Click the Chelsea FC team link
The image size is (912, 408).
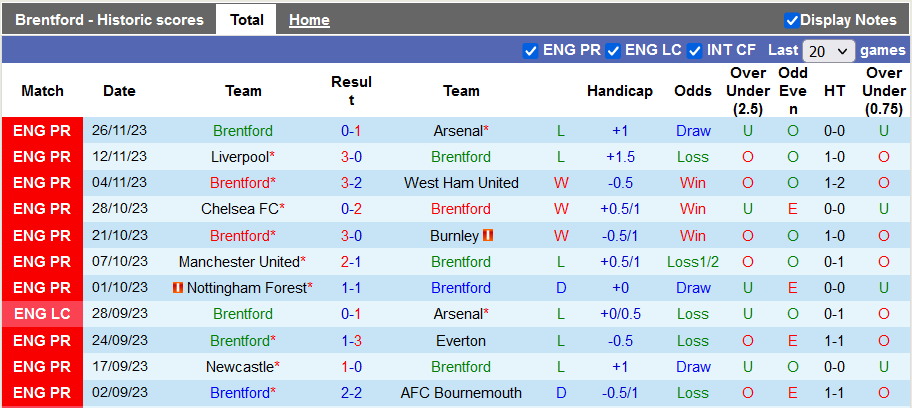pos(240,209)
